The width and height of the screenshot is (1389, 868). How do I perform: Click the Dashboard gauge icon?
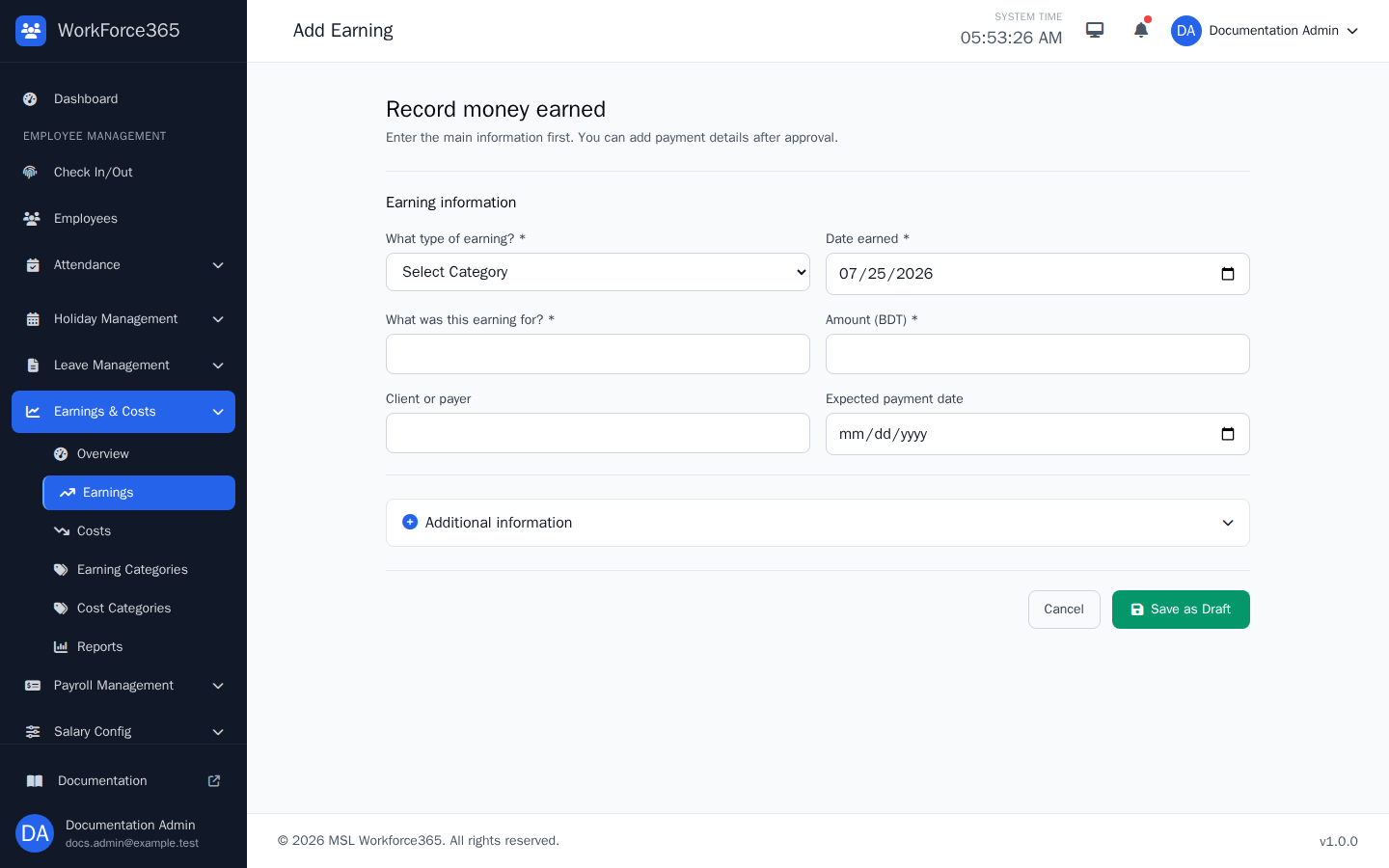(31, 99)
